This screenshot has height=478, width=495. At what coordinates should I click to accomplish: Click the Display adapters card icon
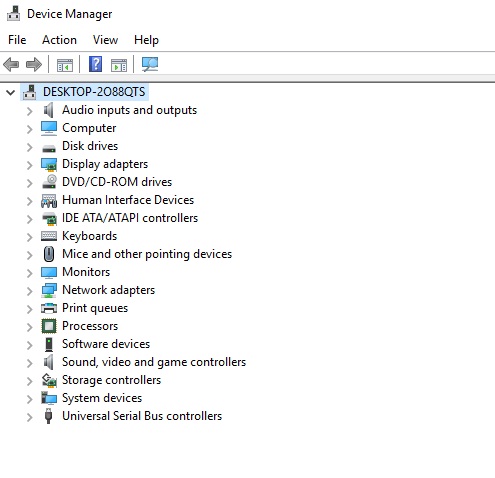[x=49, y=164]
